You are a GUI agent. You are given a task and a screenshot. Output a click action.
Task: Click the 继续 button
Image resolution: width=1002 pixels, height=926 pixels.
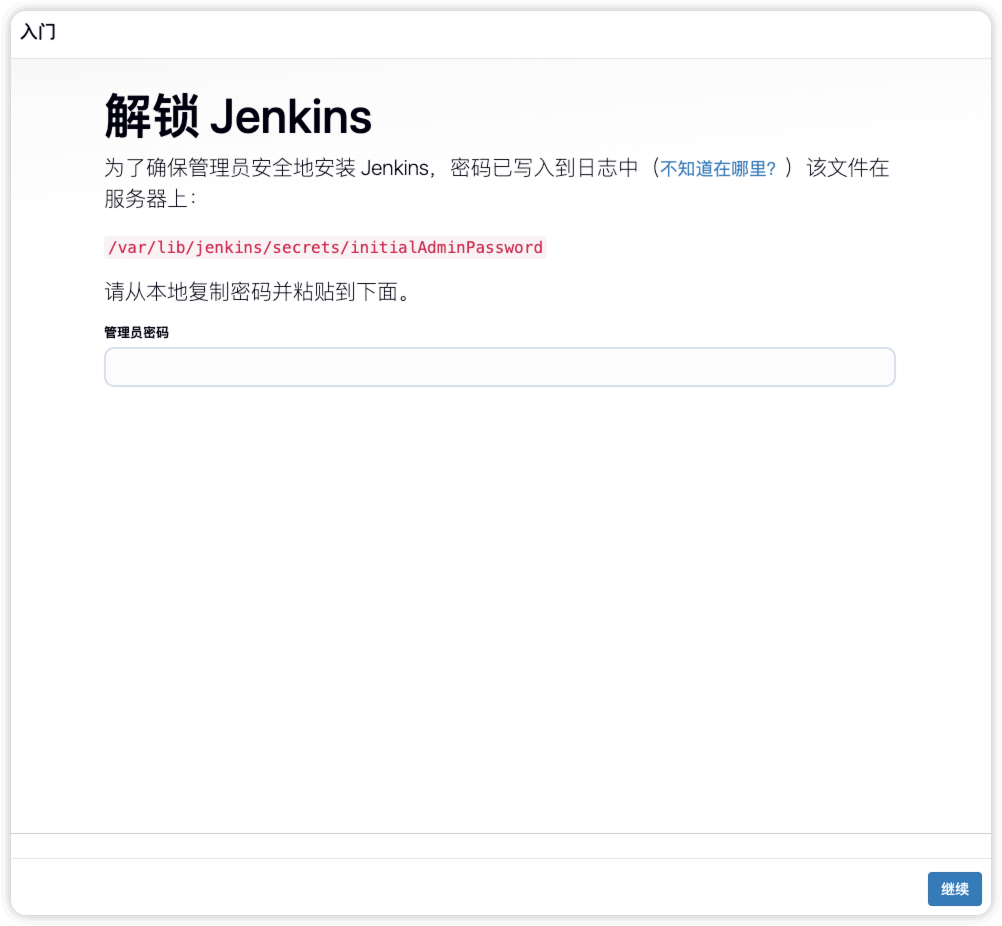(954, 888)
